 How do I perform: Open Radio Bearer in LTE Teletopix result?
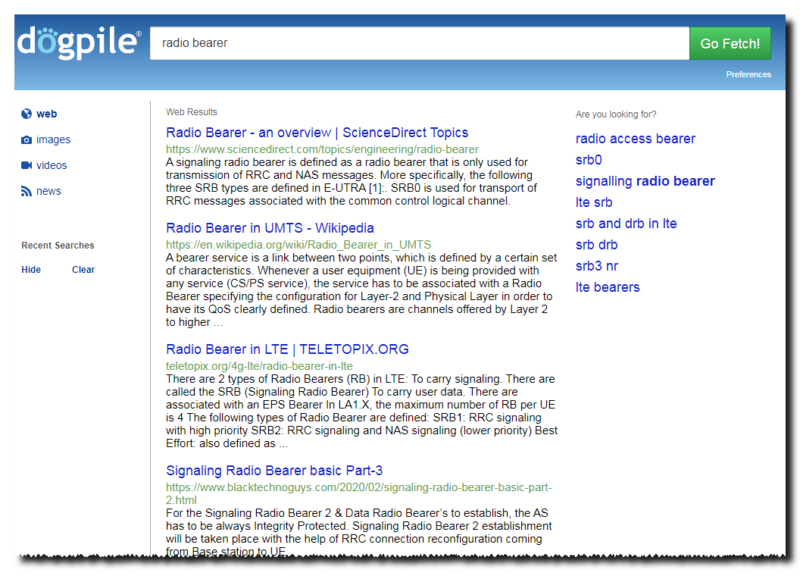point(287,349)
